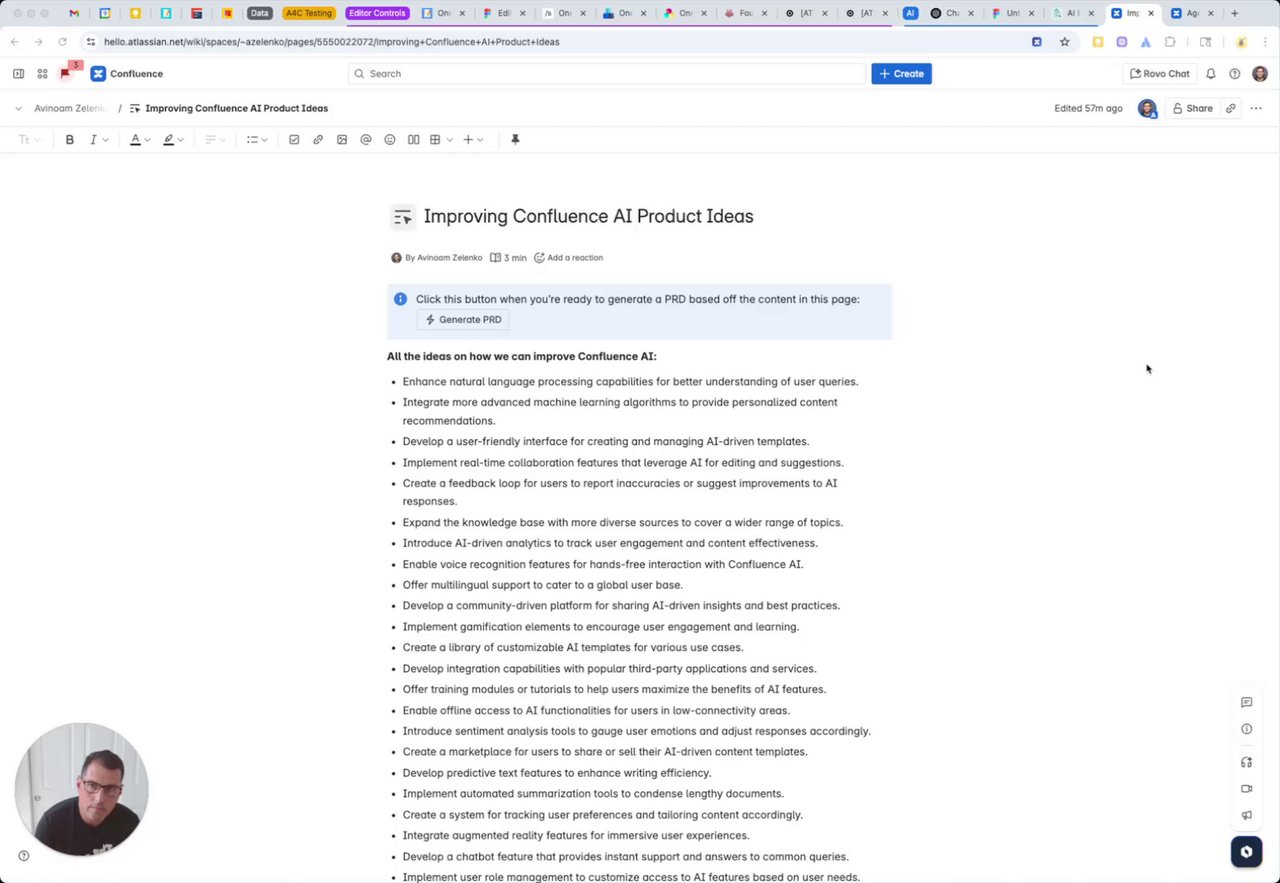Open Chrome extensions puzzle icon

click(1170, 42)
